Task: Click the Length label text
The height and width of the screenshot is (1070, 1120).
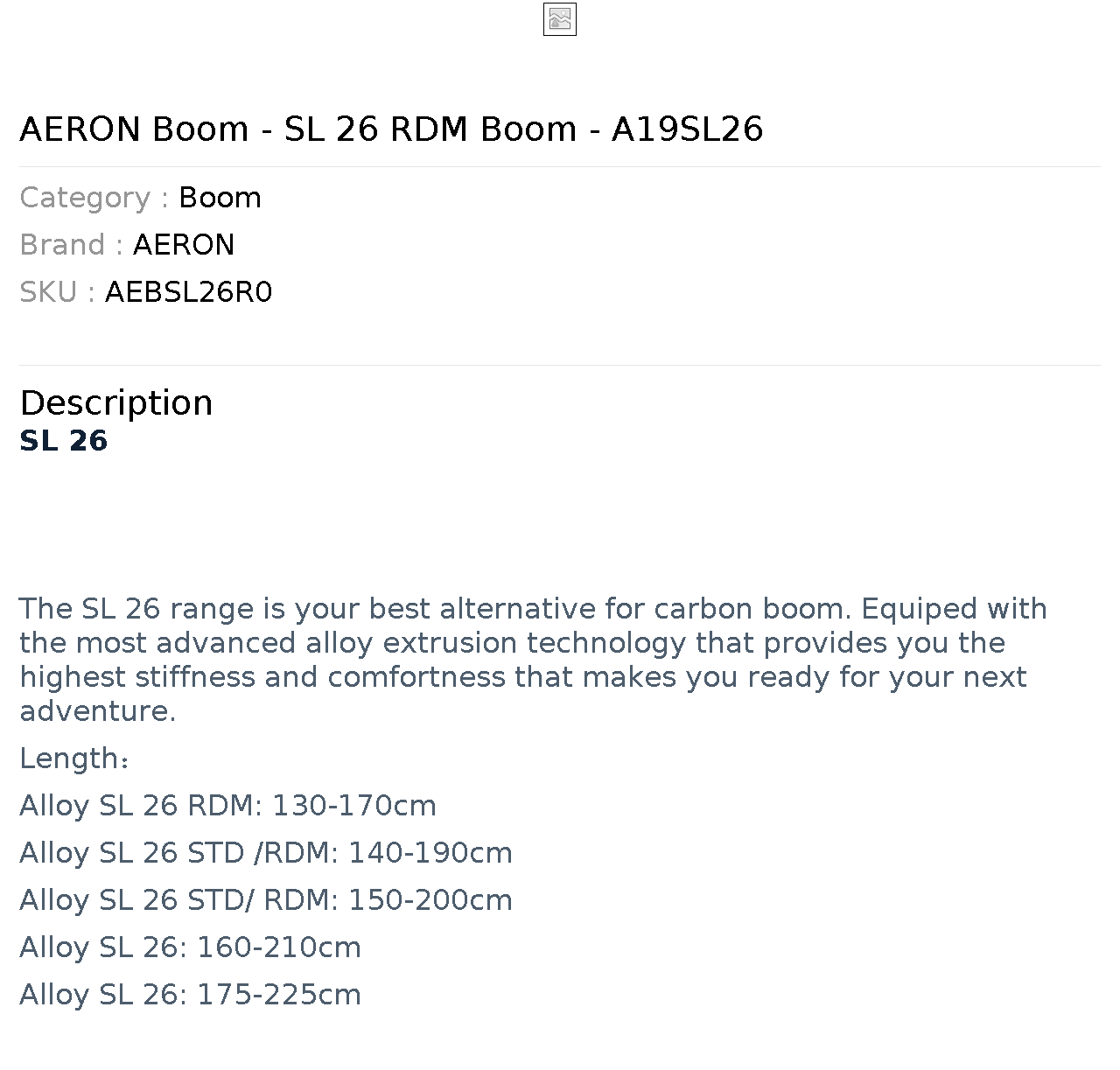Action: coord(74,759)
